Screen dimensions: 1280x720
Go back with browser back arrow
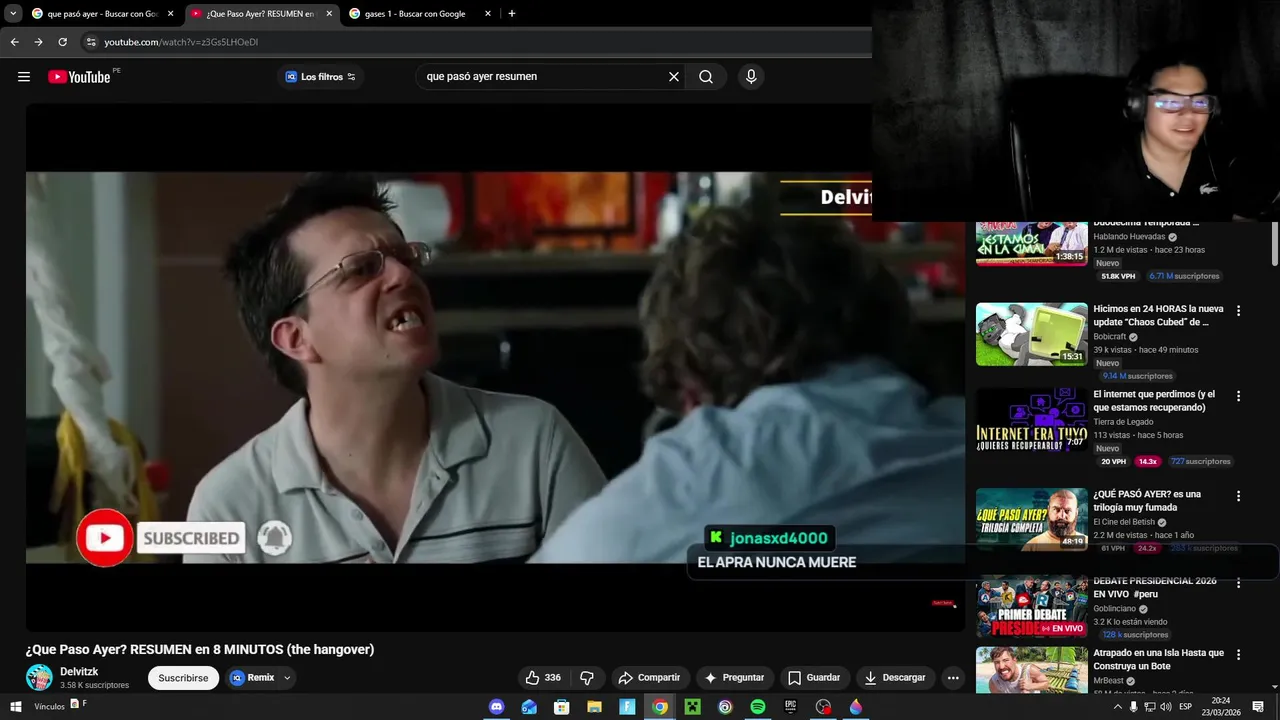(14, 42)
